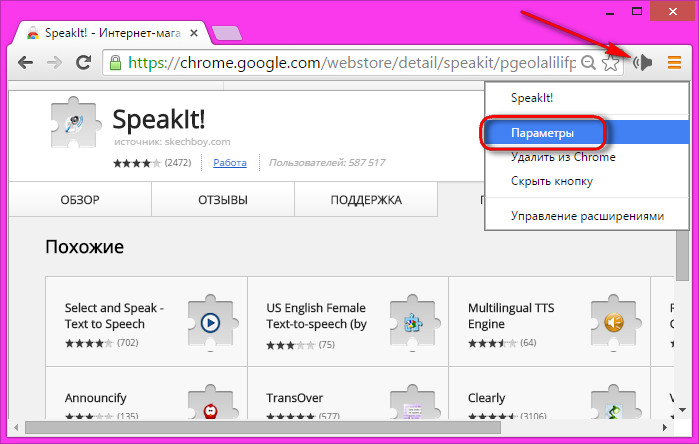The width and height of the screenshot is (699, 444).
Task: Click the Пользователей: 587 517 text
Action: [x=327, y=163]
